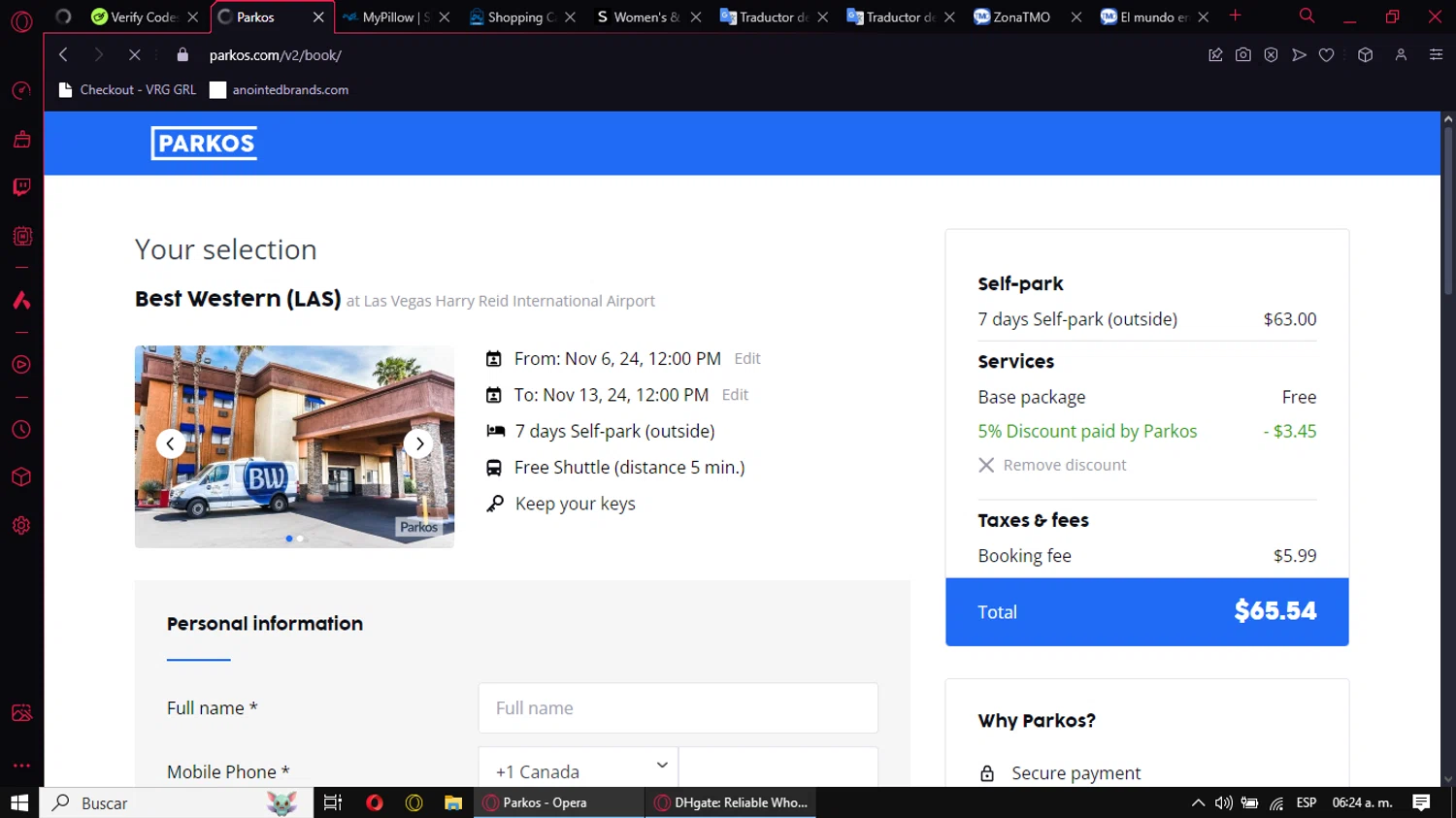The width and height of the screenshot is (1456, 818).
Task: Open volume control in system tray
Action: coord(1224,802)
